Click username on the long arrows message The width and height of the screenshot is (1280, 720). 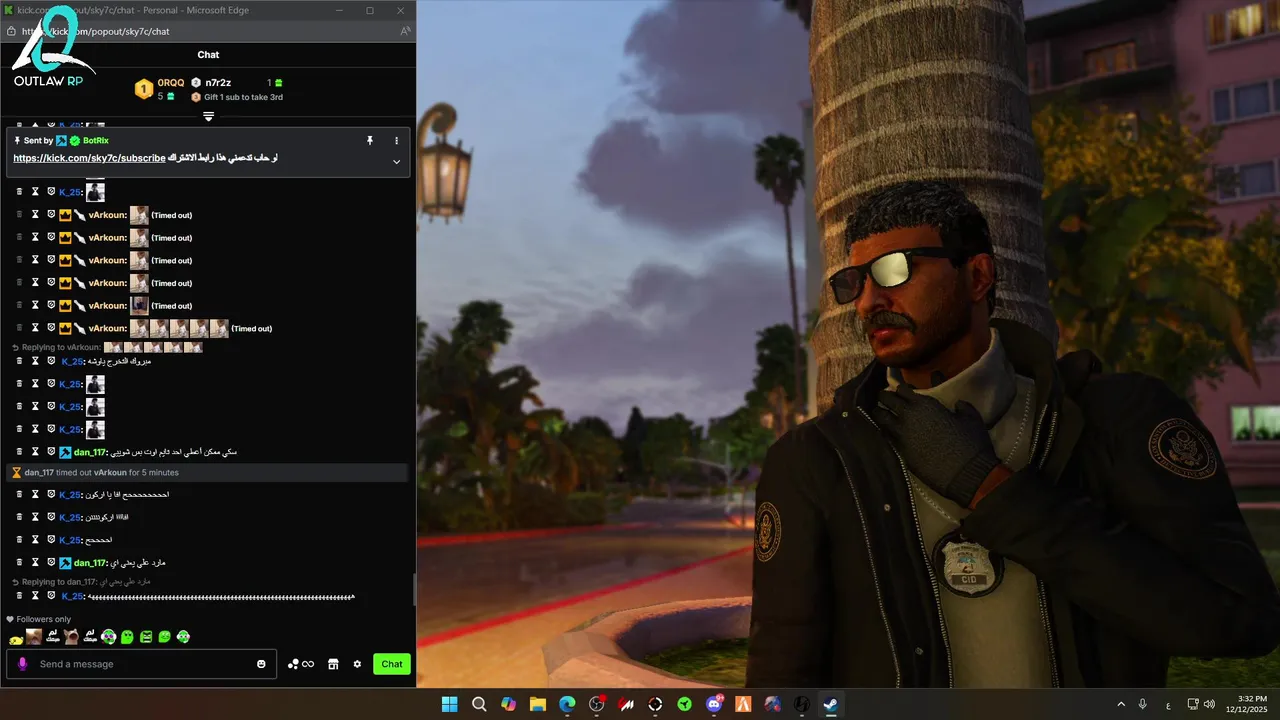(x=72, y=596)
